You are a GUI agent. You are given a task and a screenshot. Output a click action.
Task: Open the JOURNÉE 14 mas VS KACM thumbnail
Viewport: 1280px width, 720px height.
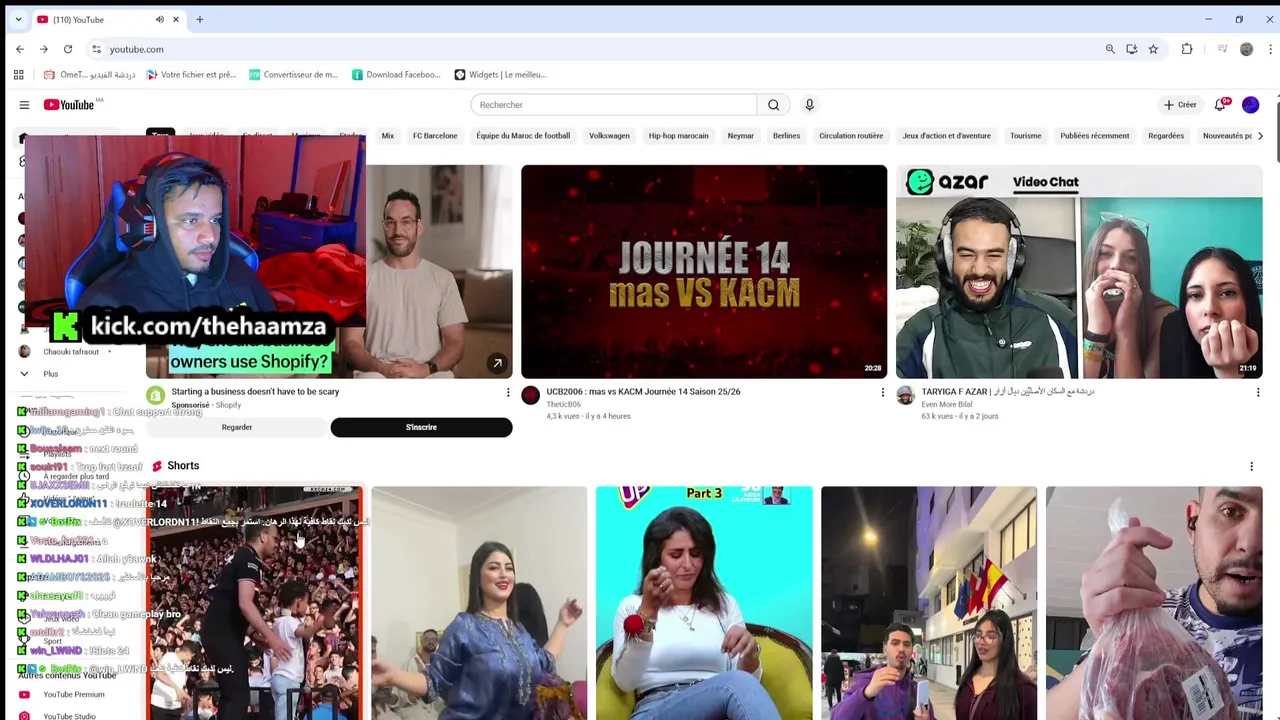(704, 272)
